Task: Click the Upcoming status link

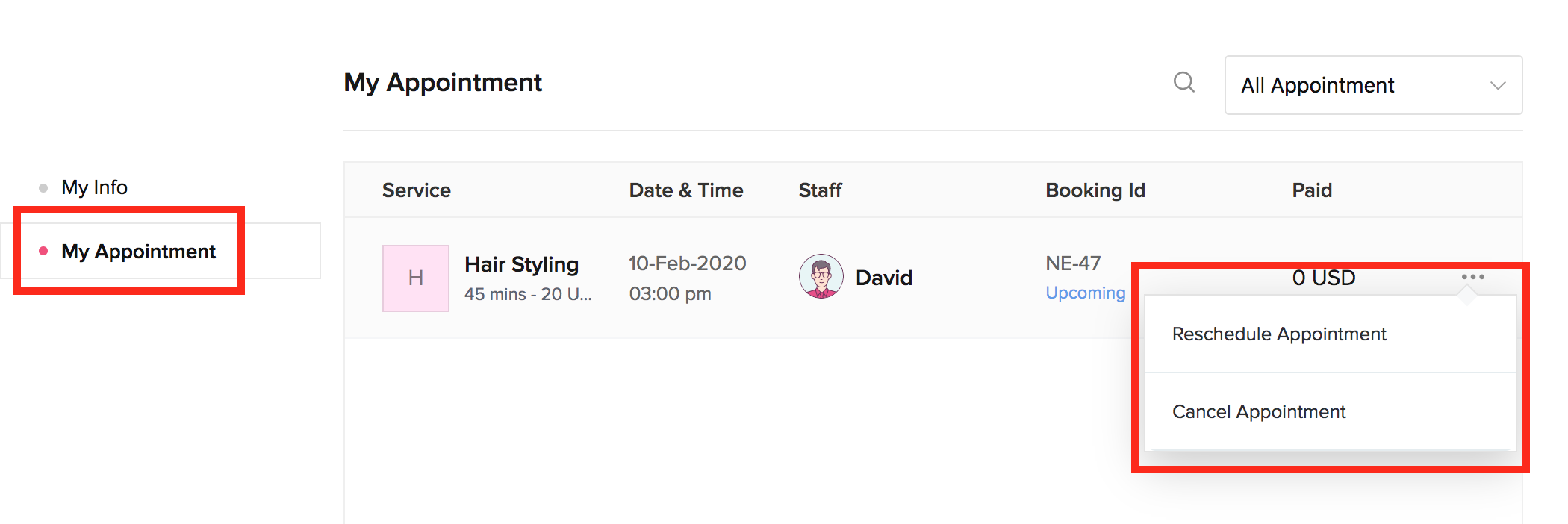Action: (1085, 293)
